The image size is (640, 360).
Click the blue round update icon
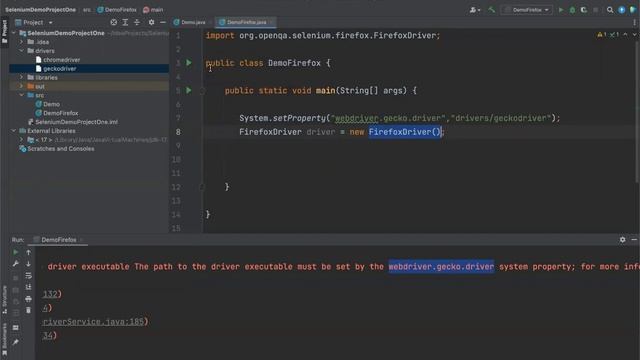(622, 10)
